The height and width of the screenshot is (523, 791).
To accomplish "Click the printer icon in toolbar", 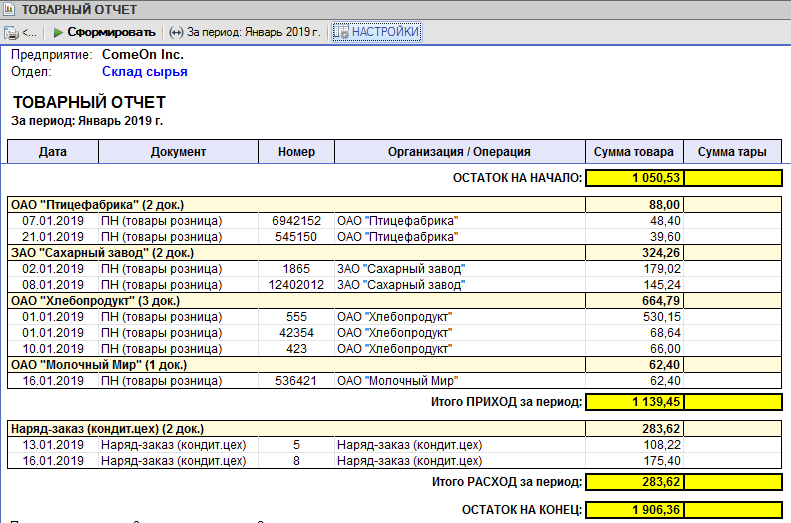I will click(x=11, y=33).
